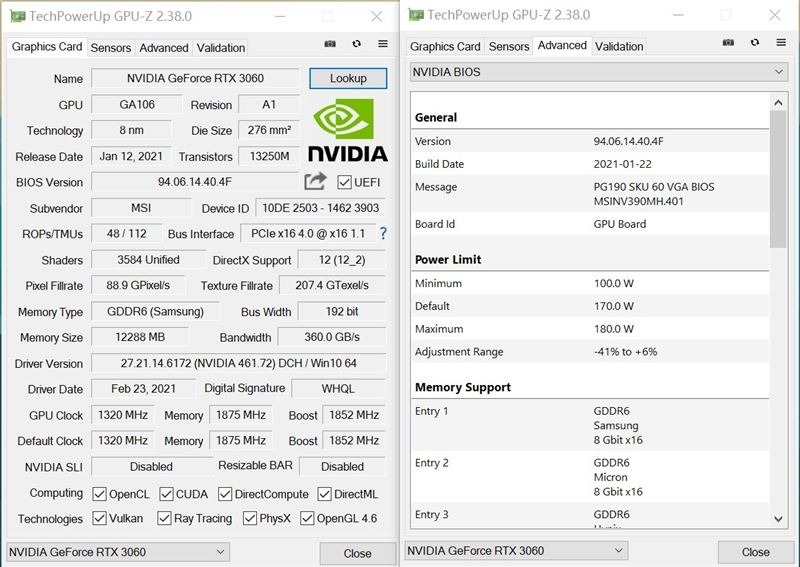This screenshot has width=800, height=567.
Task: Click the Pixel Fillrate 88.9 GPixel/s field
Action: (138, 285)
